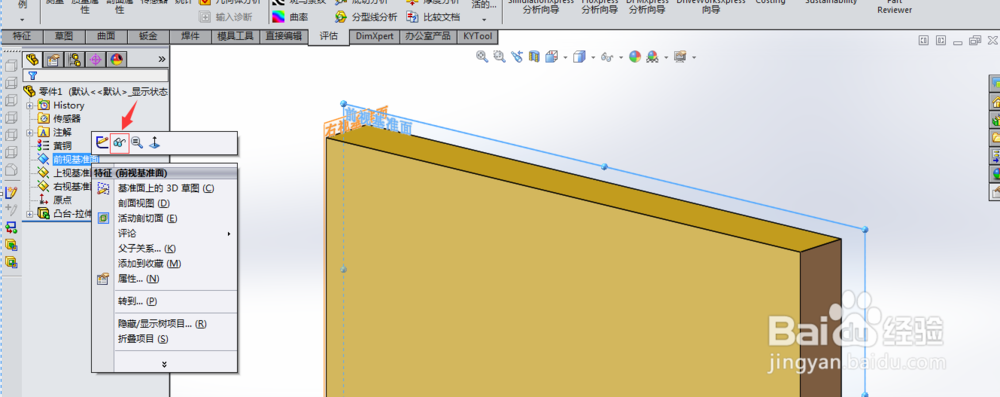The image size is (1000, 397).
Task: Switch to the 特征 ribbon tab
Action: point(22,36)
